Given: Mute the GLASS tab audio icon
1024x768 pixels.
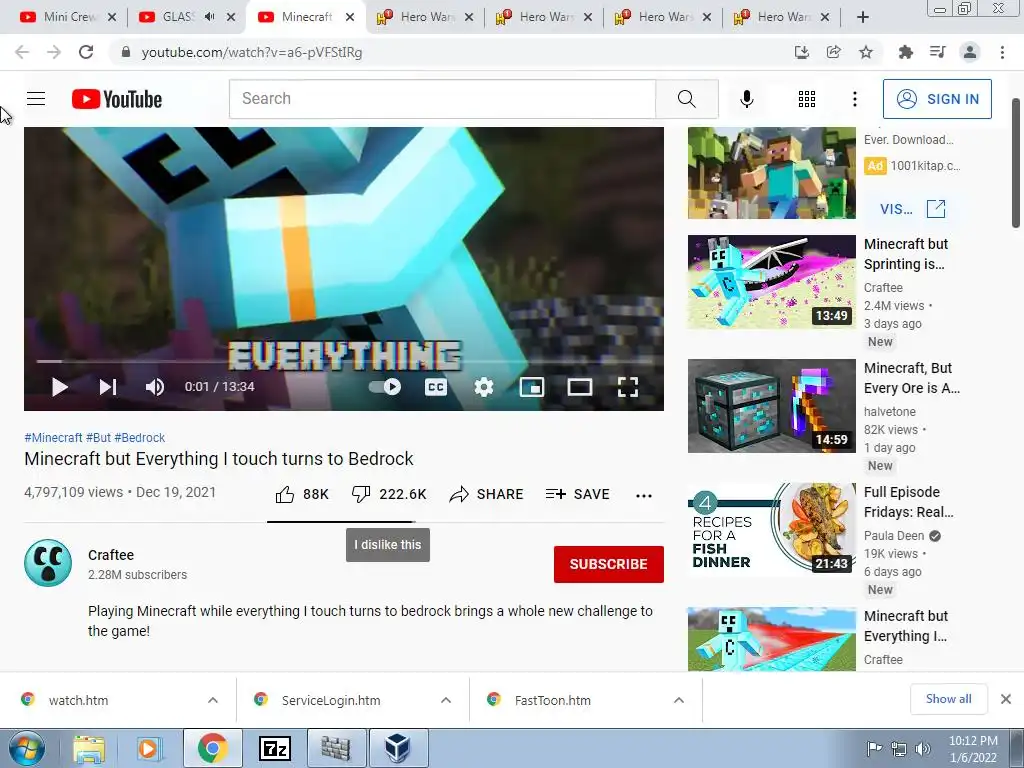Looking at the screenshot, I should (210, 17).
